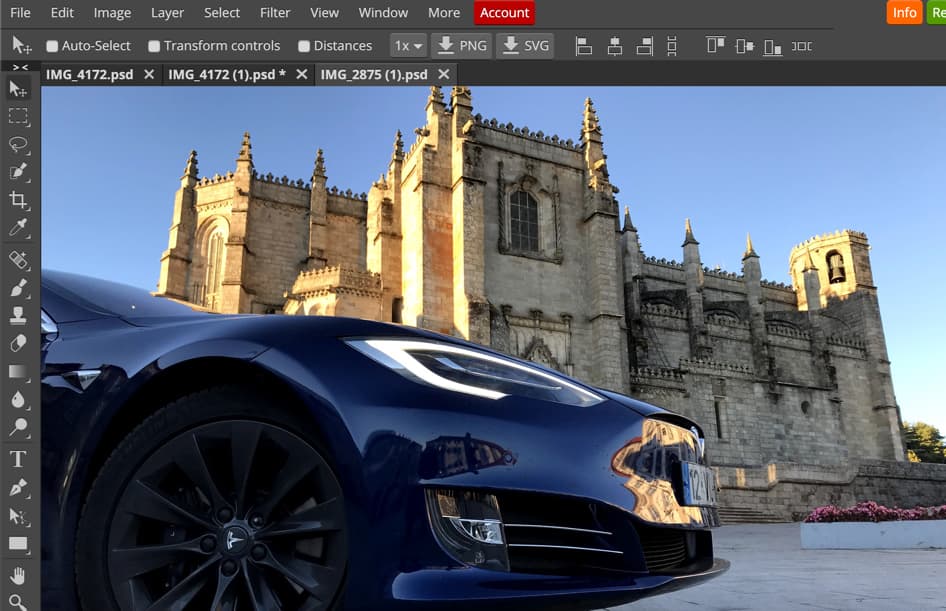The height and width of the screenshot is (611, 946).
Task: Select the Eraser tool
Action: point(18,344)
